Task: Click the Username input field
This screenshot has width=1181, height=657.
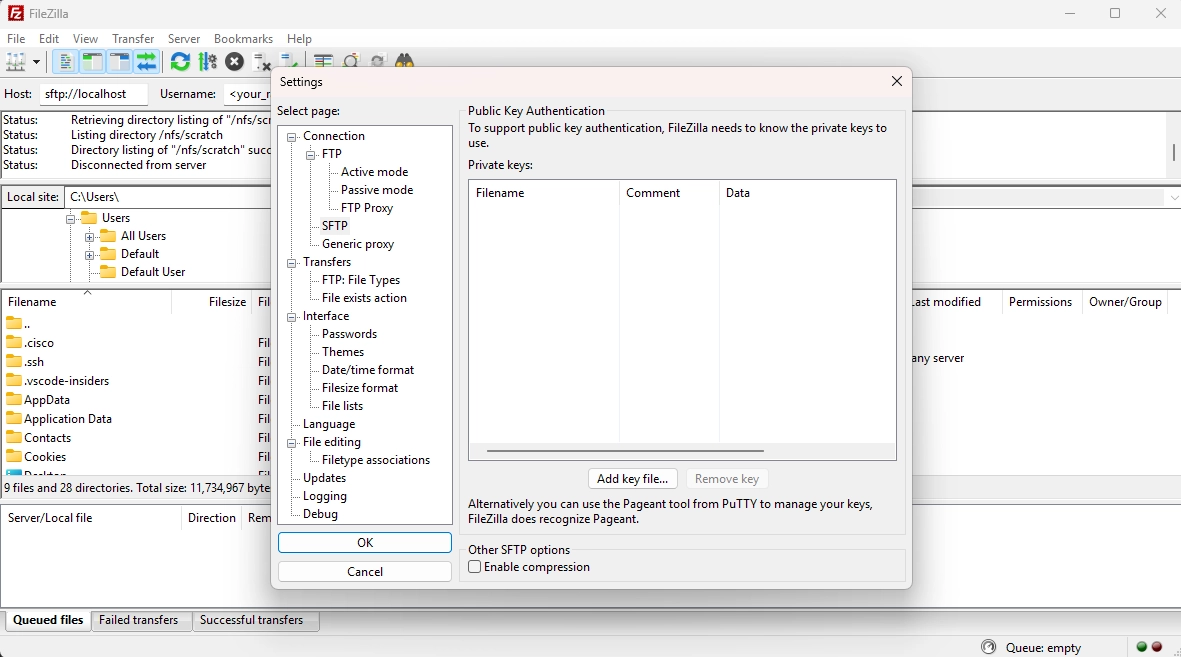Action: click(247, 94)
